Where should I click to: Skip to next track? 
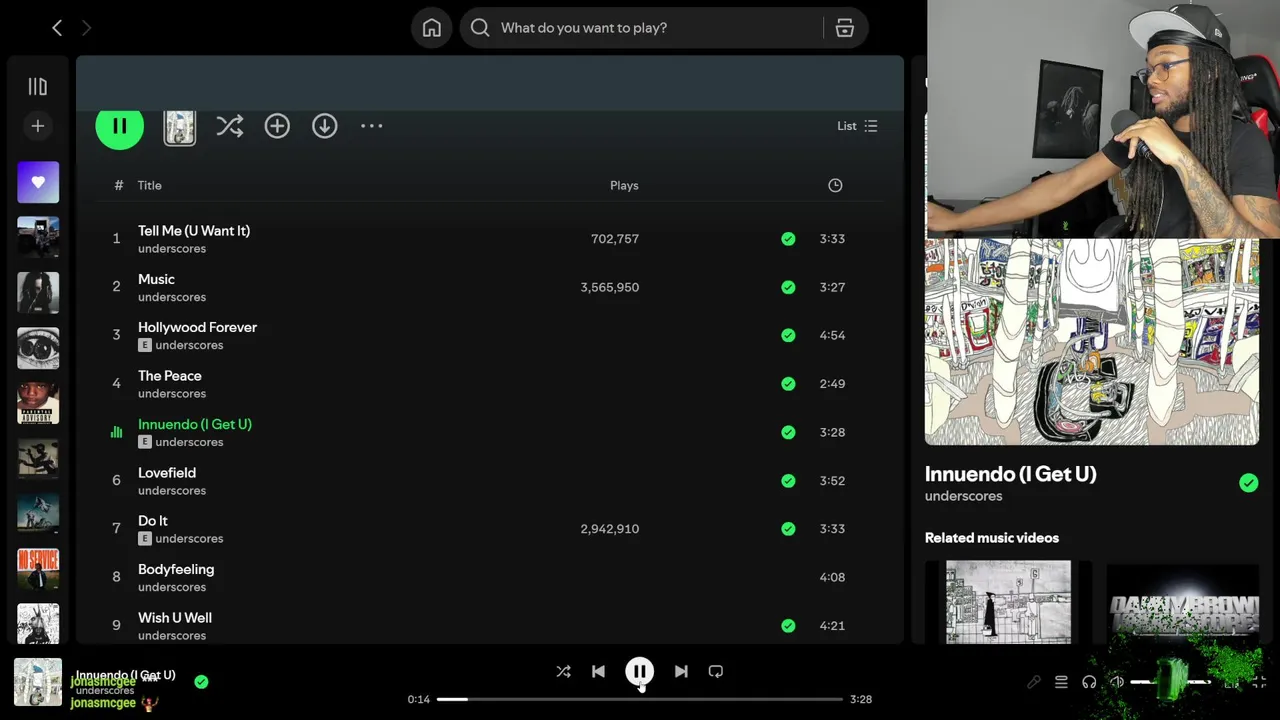pyautogui.click(x=681, y=672)
